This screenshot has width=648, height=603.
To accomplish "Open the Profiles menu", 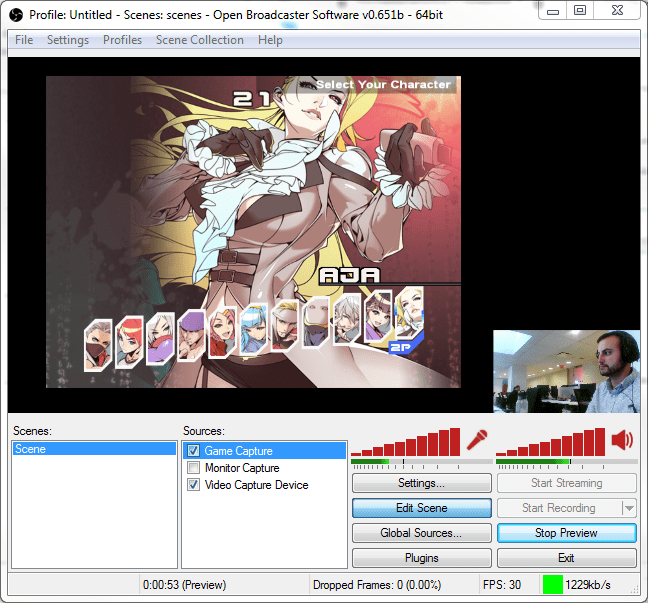I will (122, 40).
